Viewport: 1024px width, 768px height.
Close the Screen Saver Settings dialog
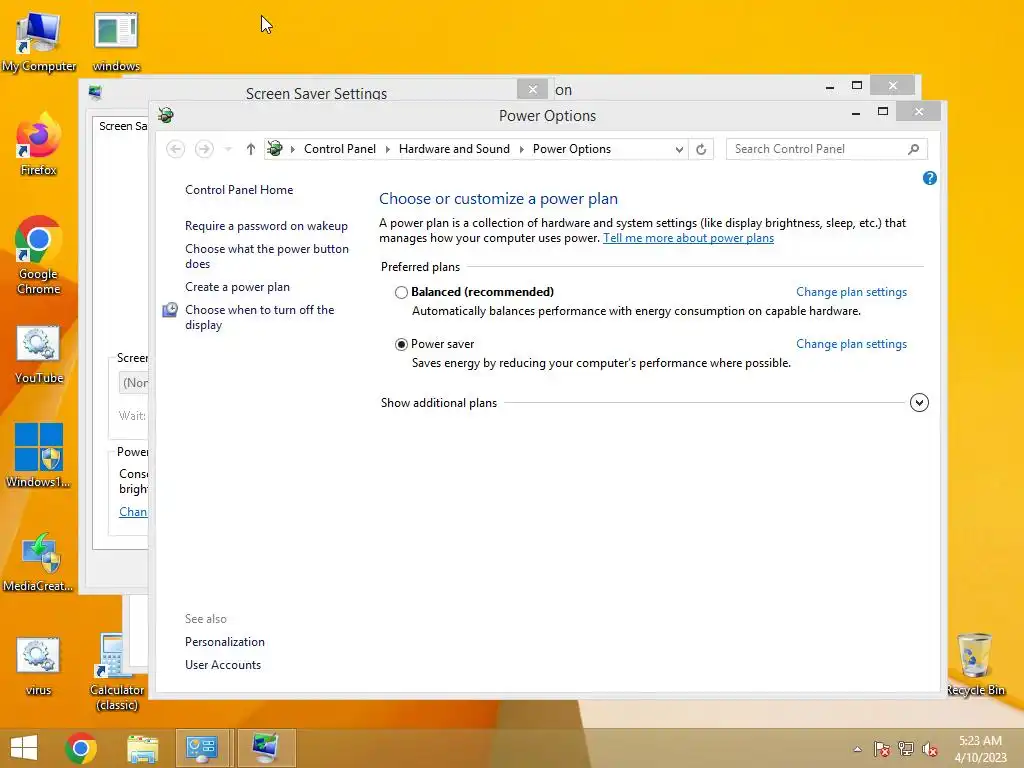pyautogui.click(x=532, y=89)
